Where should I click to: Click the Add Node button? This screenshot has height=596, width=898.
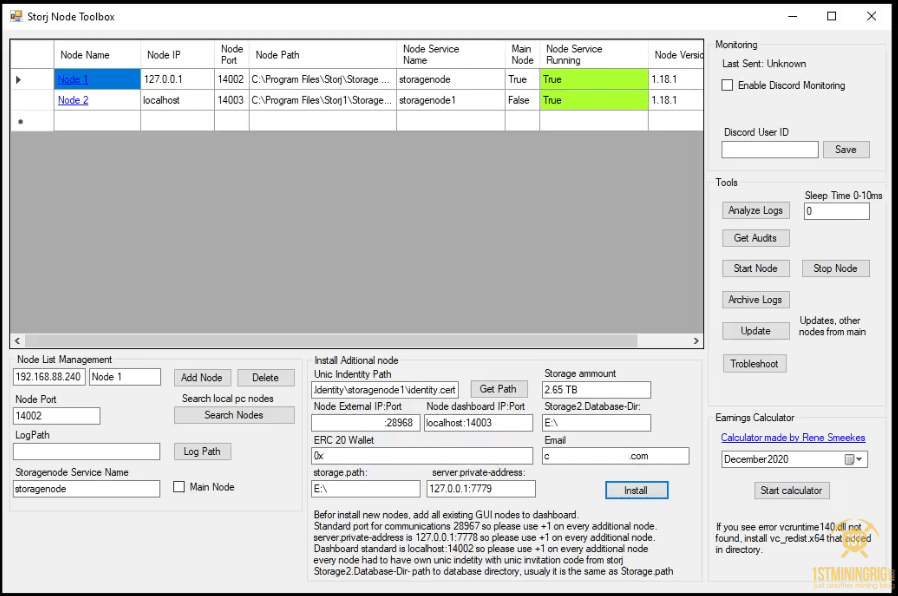pos(202,378)
